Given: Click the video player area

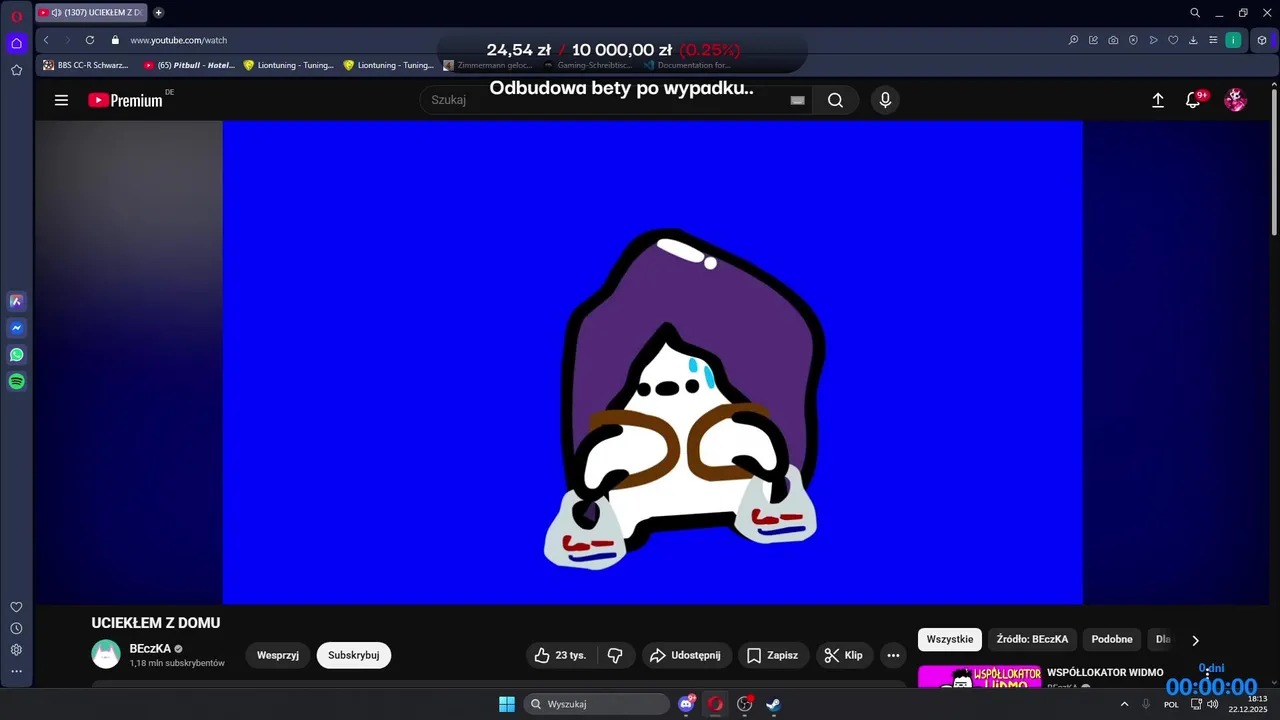Looking at the screenshot, I should click(x=652, y=362).
